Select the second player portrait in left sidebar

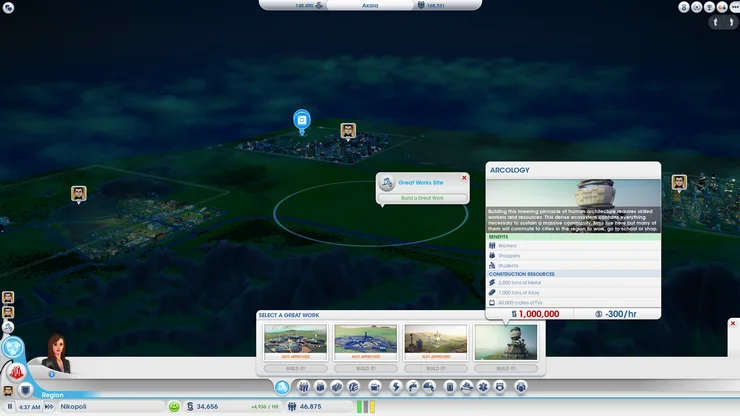[8, 312]
